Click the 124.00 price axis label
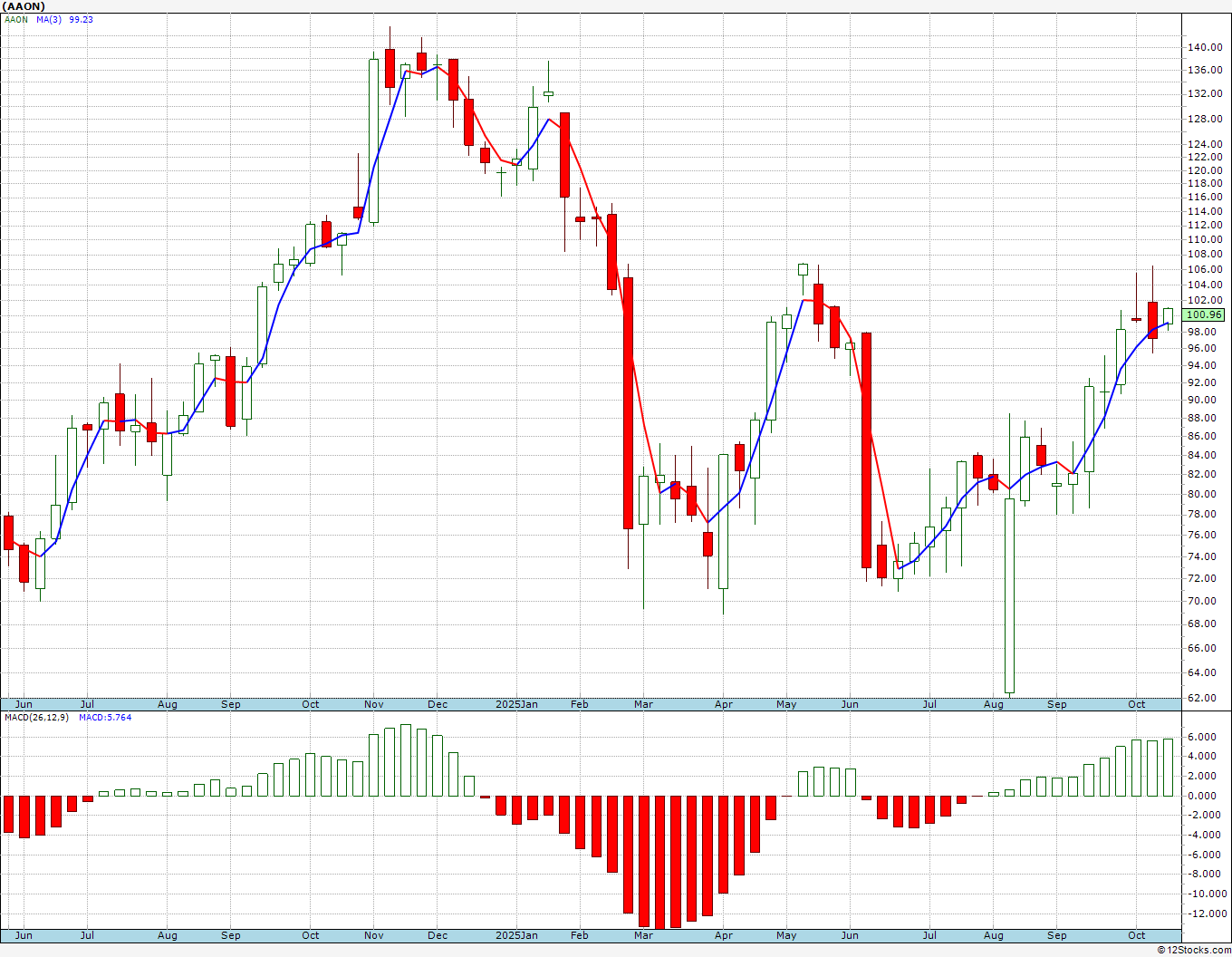Image resolution: width=1232 pixels, height=957 pixels. point(1204,144)
